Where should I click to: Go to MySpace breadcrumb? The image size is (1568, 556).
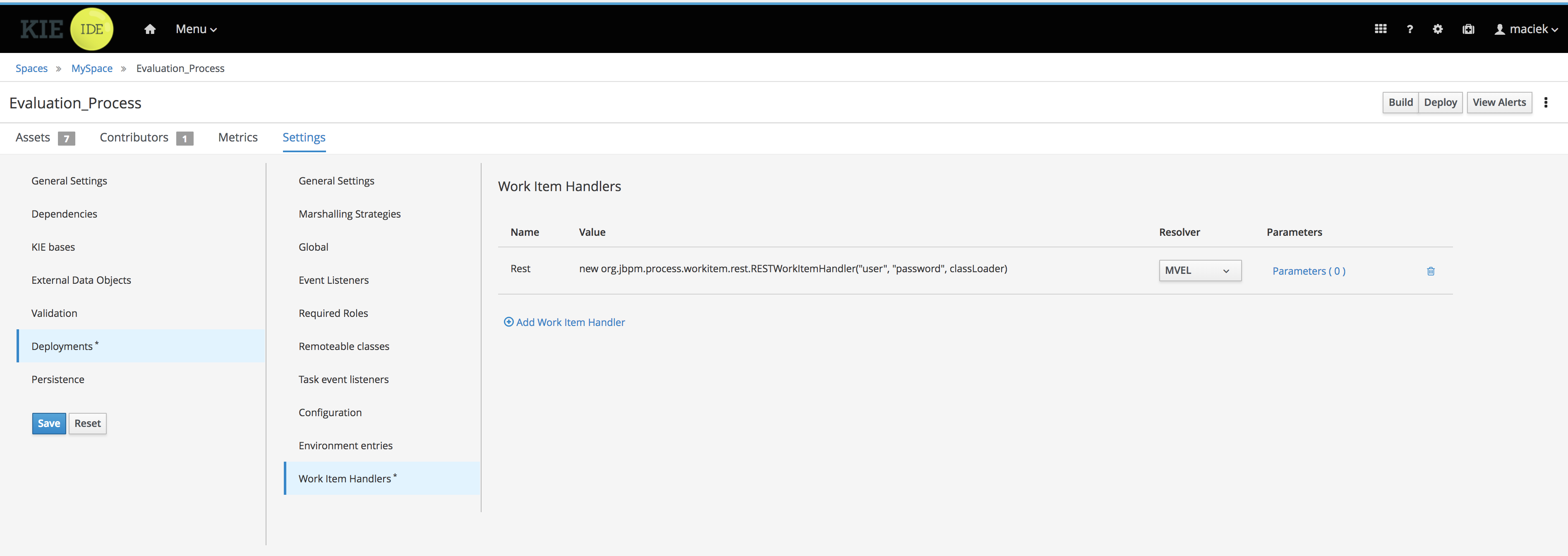point(92,68)
